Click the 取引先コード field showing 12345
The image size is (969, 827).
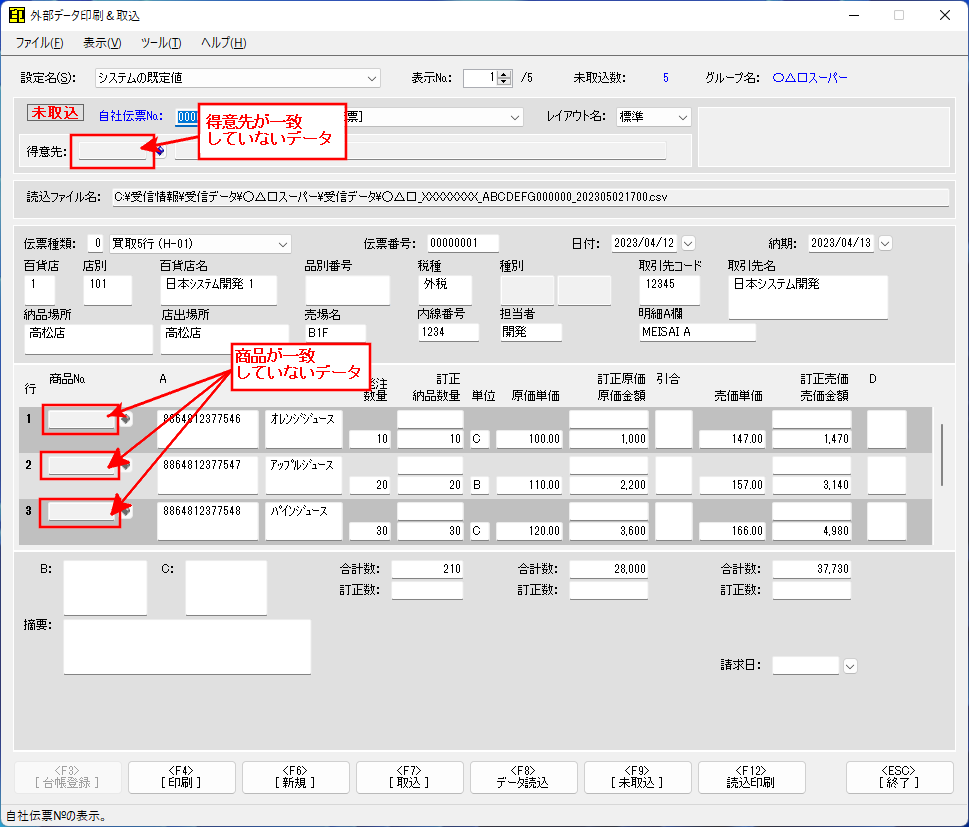(669, 290)
